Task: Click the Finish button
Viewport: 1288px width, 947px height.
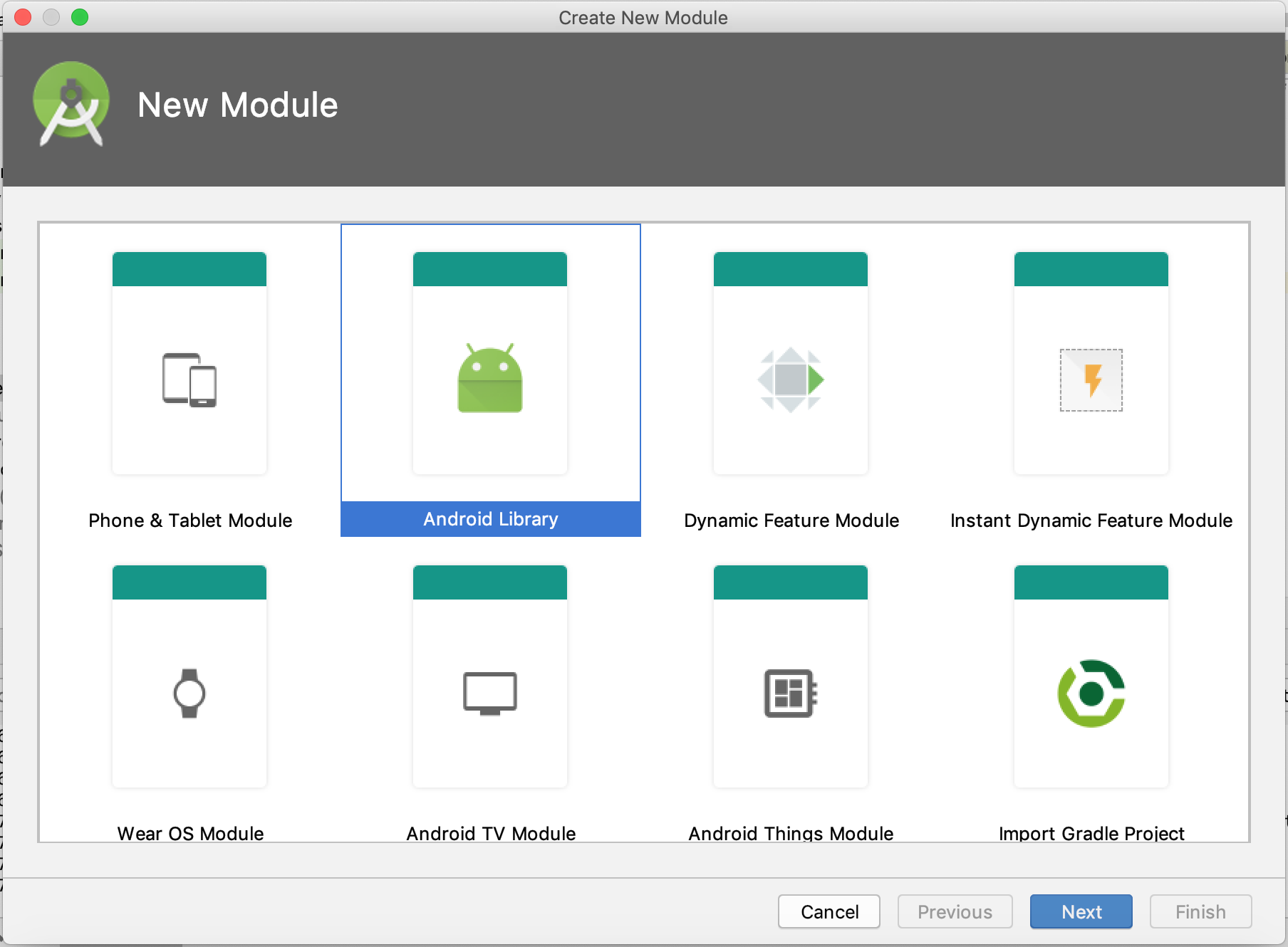Action: 1200,911
